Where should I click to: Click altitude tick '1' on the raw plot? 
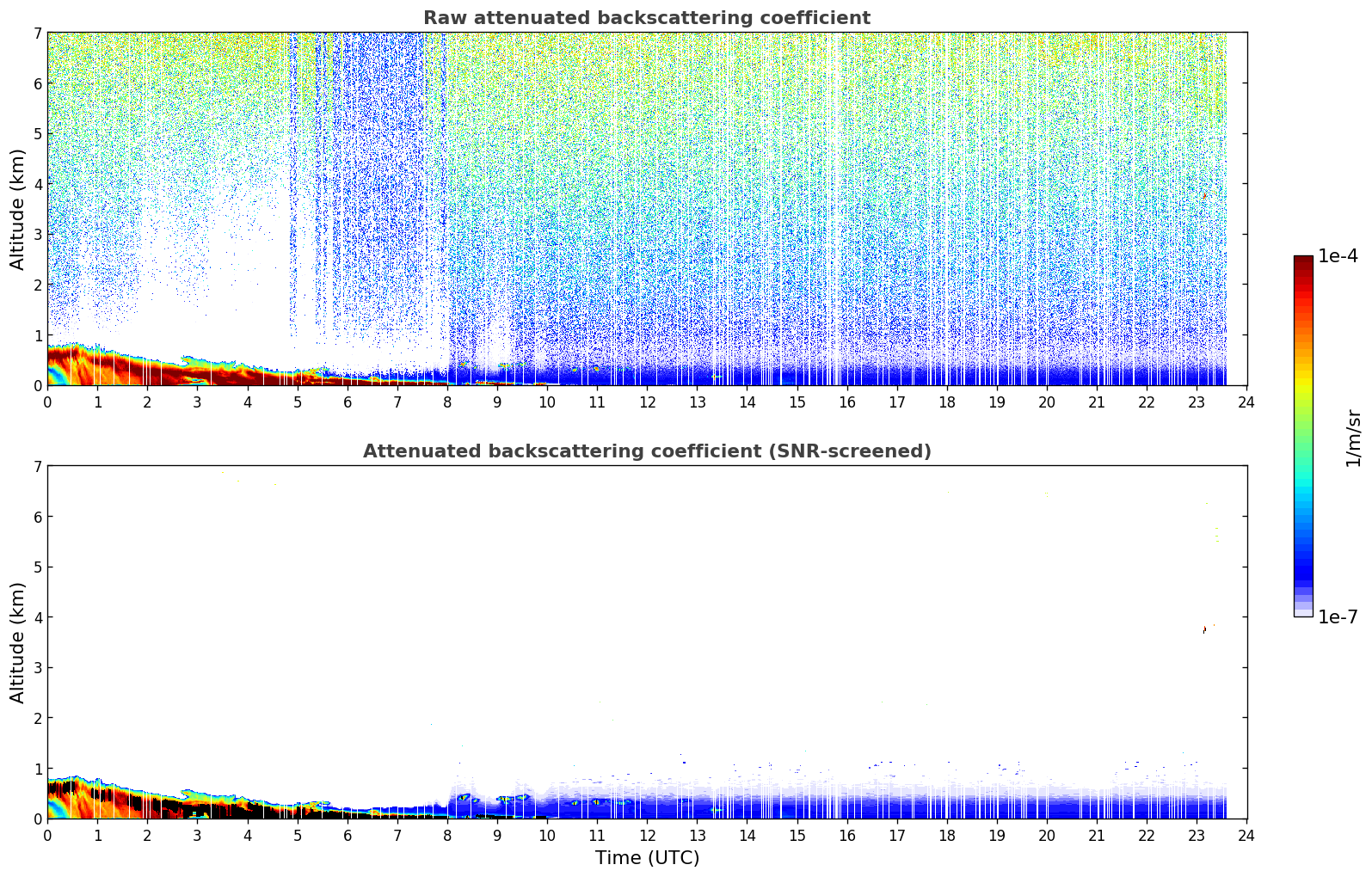37,335
